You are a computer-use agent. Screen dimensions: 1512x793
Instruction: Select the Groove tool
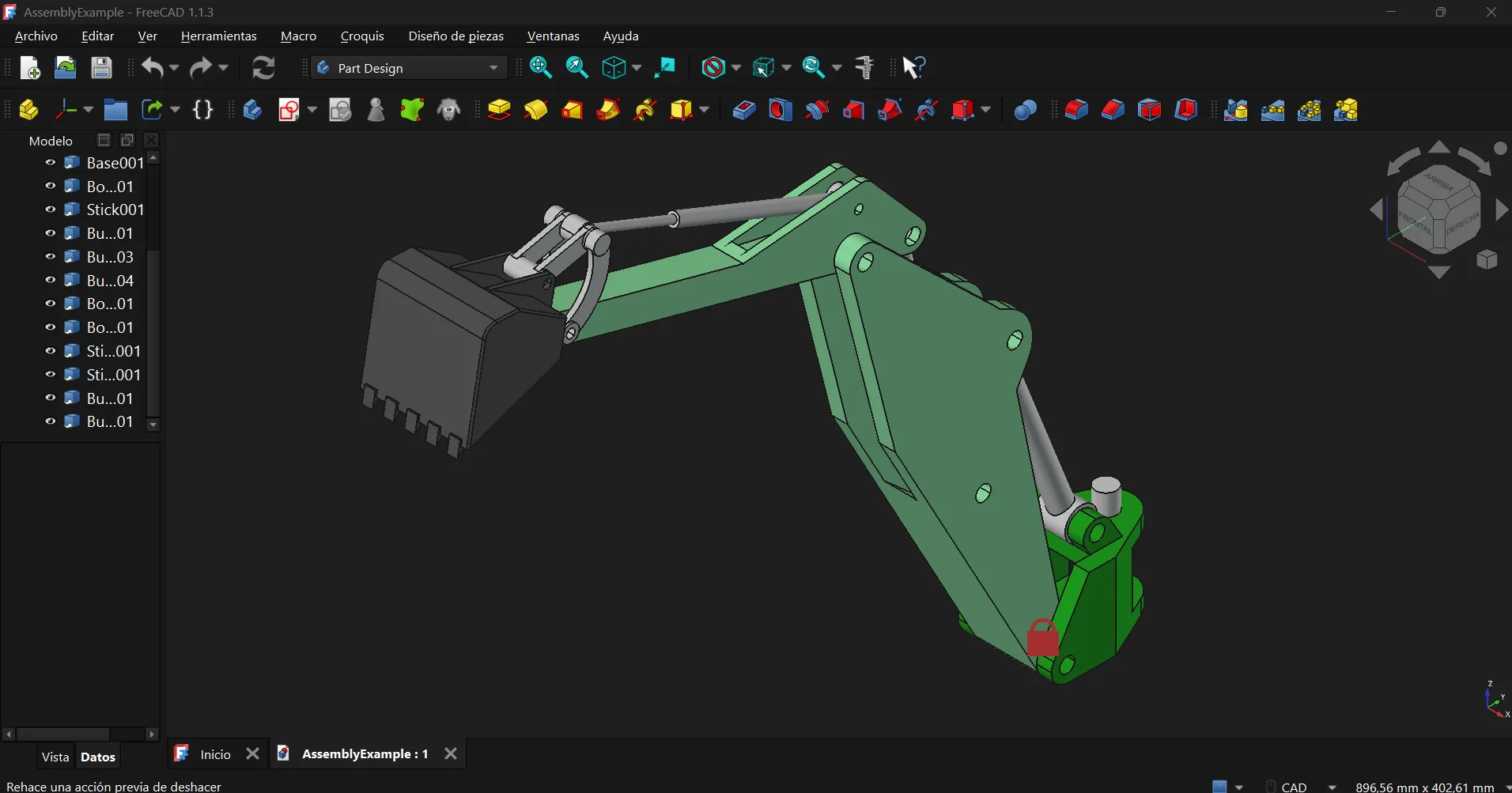817,110
